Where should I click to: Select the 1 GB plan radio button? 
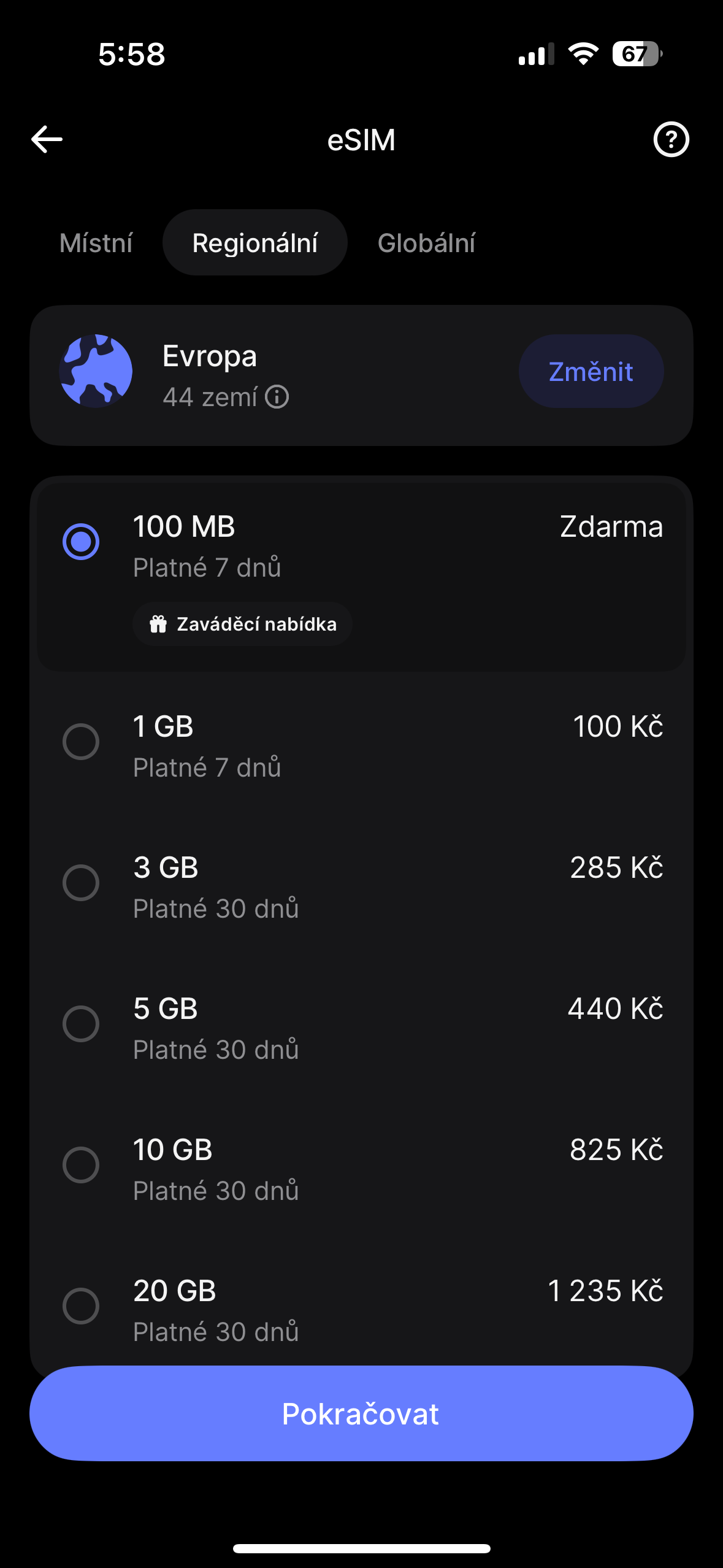pyautogui.click(x=81, y=742)
